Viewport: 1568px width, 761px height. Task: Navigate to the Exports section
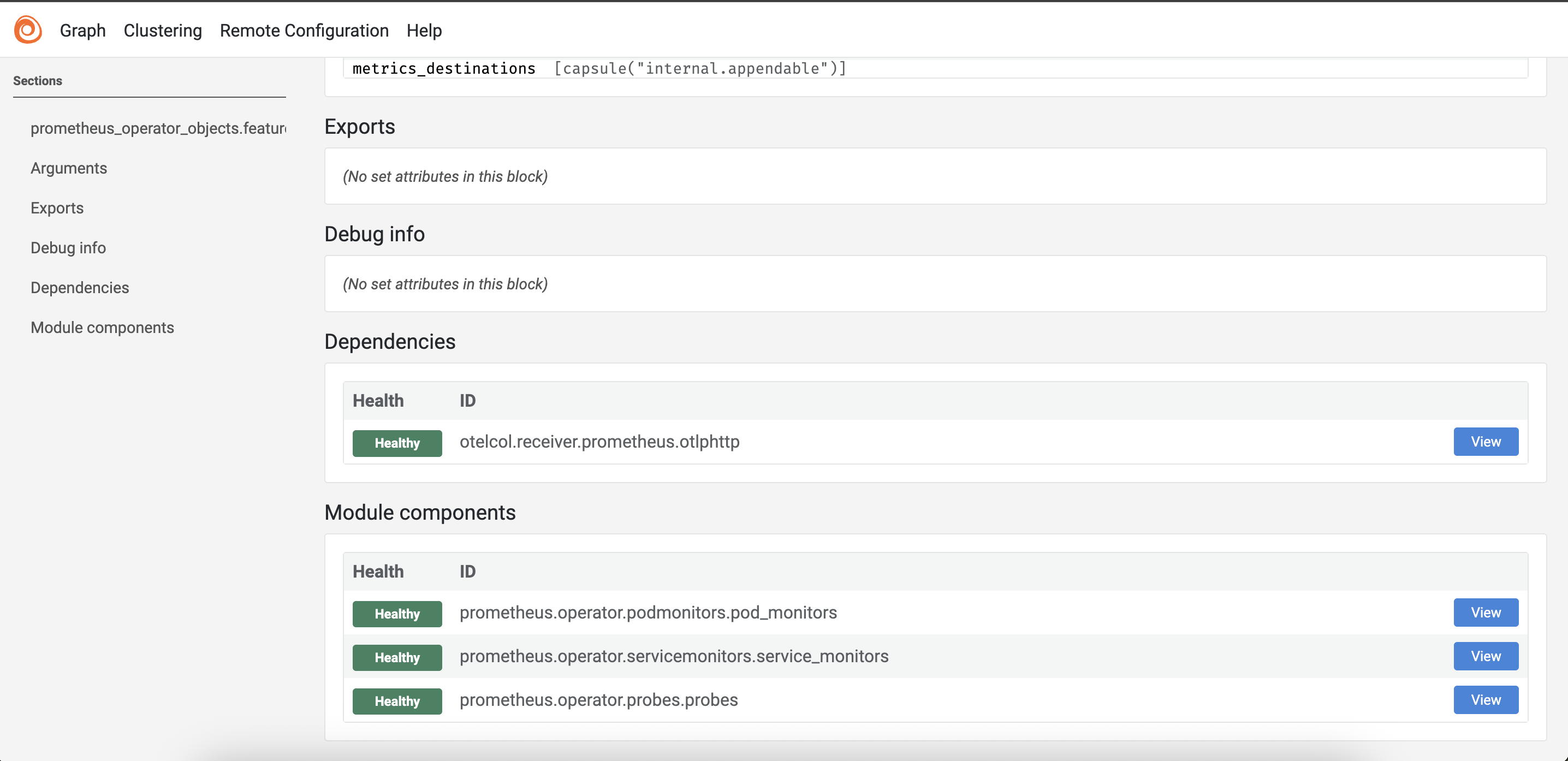click(x=57, y=207)
